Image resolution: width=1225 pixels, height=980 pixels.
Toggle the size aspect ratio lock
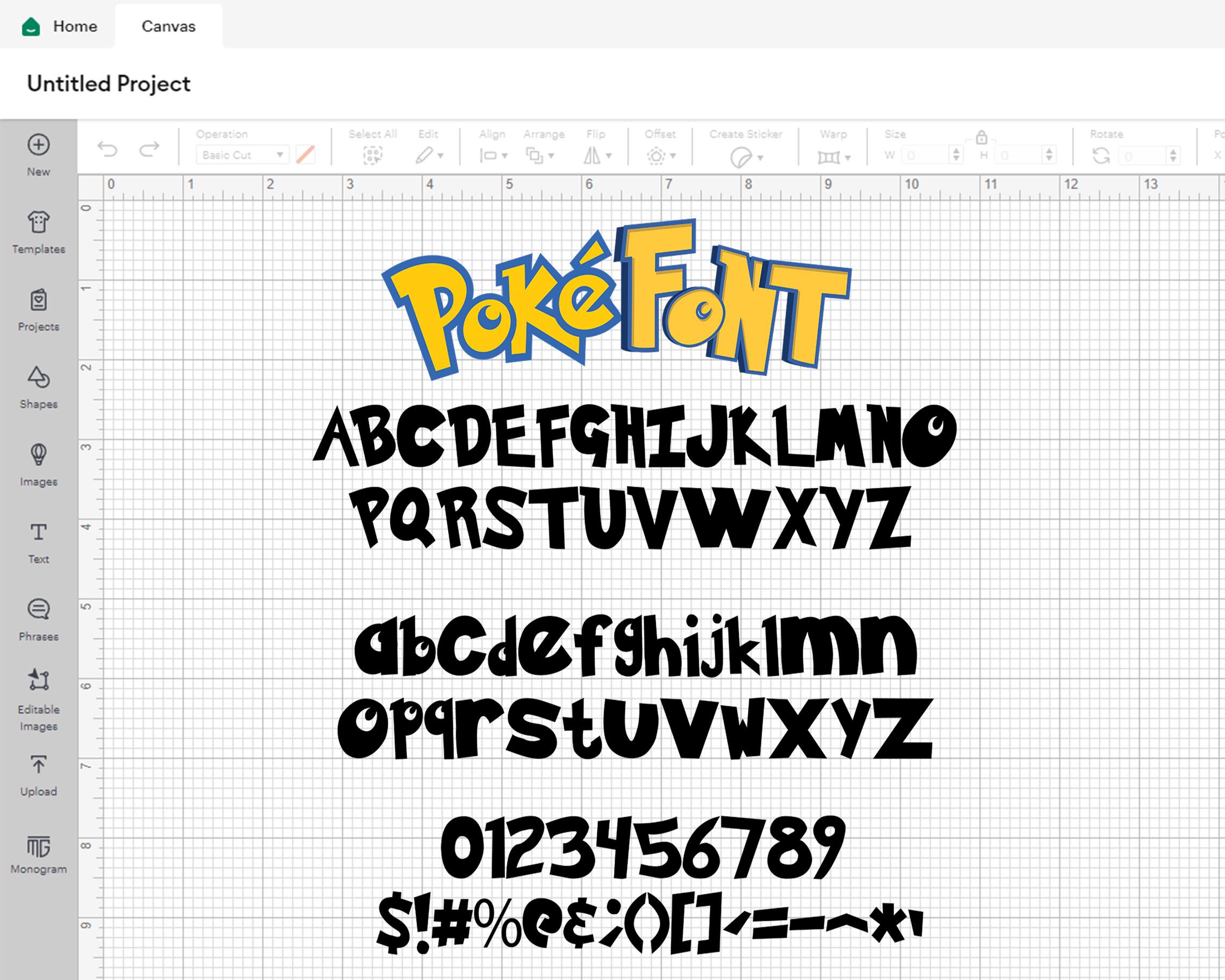click(982, 138)
